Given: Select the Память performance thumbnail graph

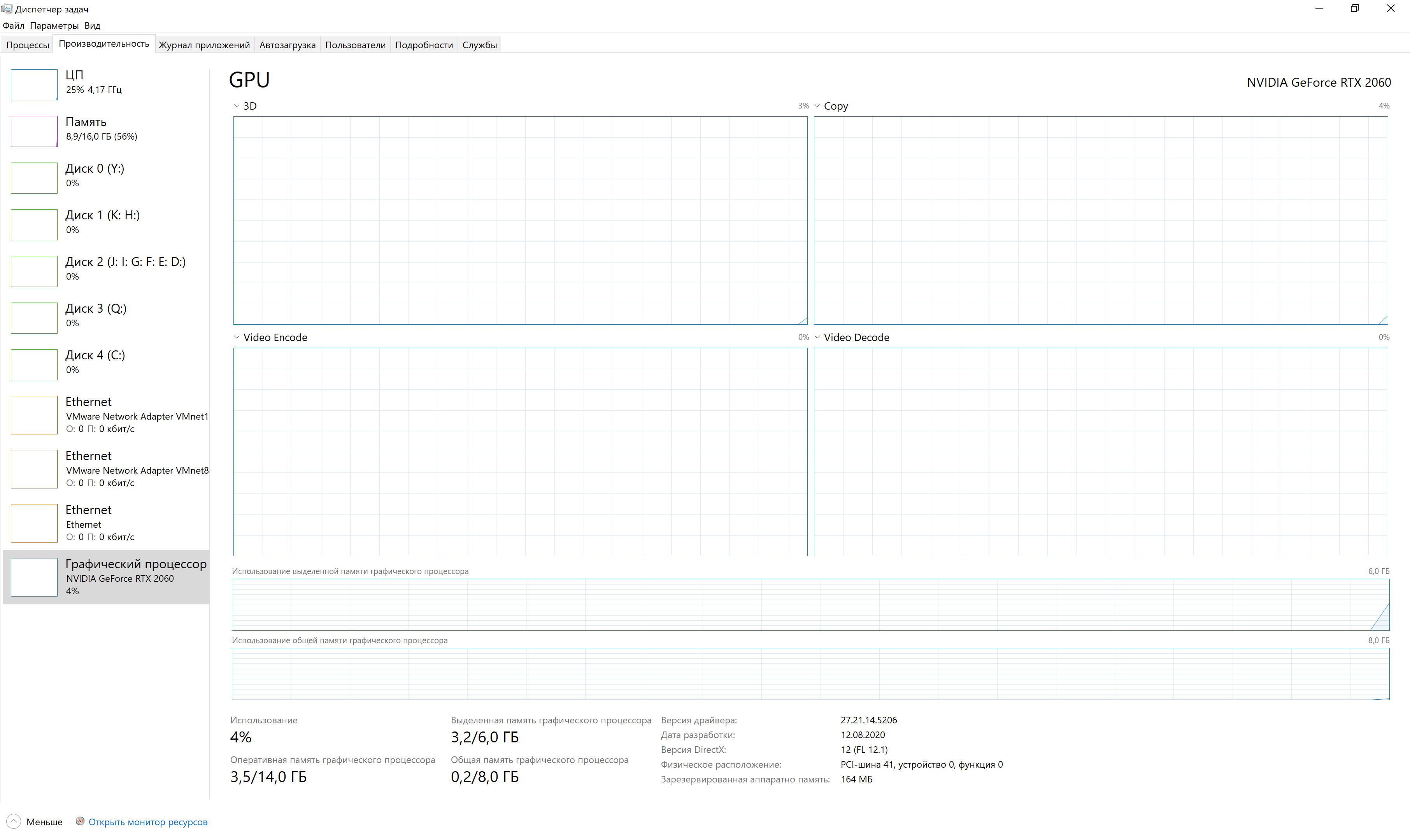Looking at the screenshot, I should coord(34,131).
